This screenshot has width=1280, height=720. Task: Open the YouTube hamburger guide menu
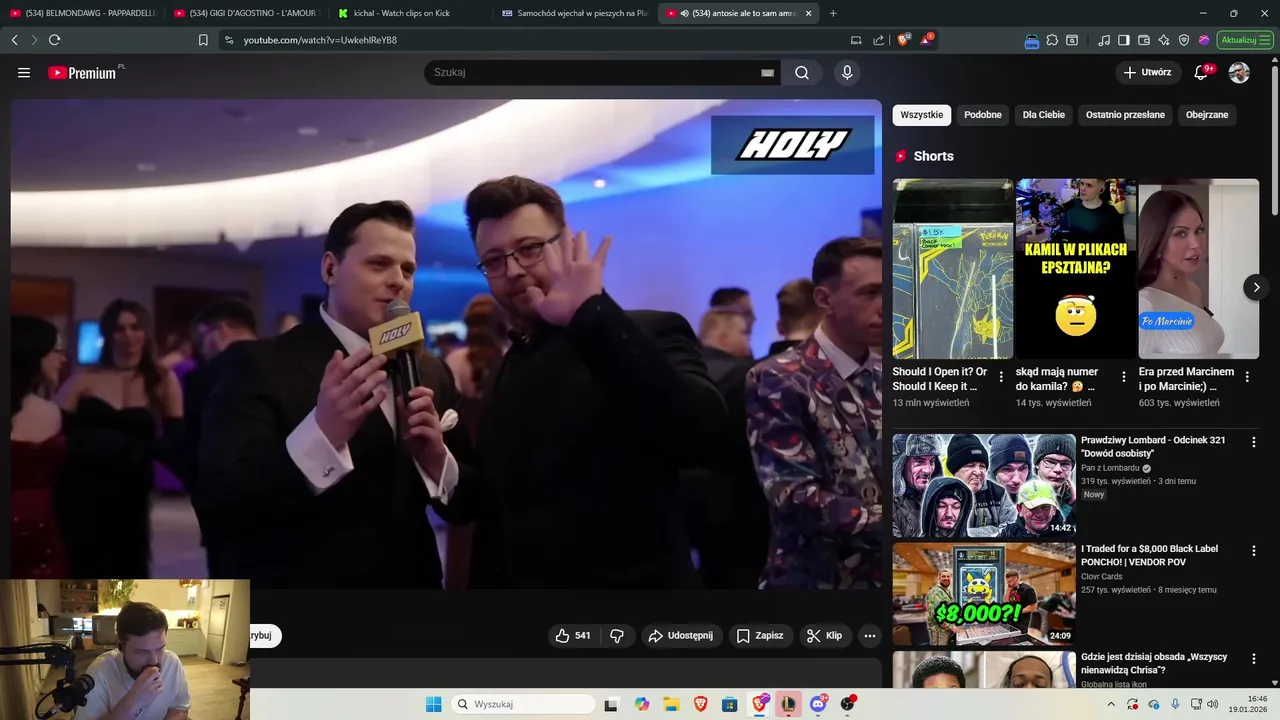(x=24, y=73)
